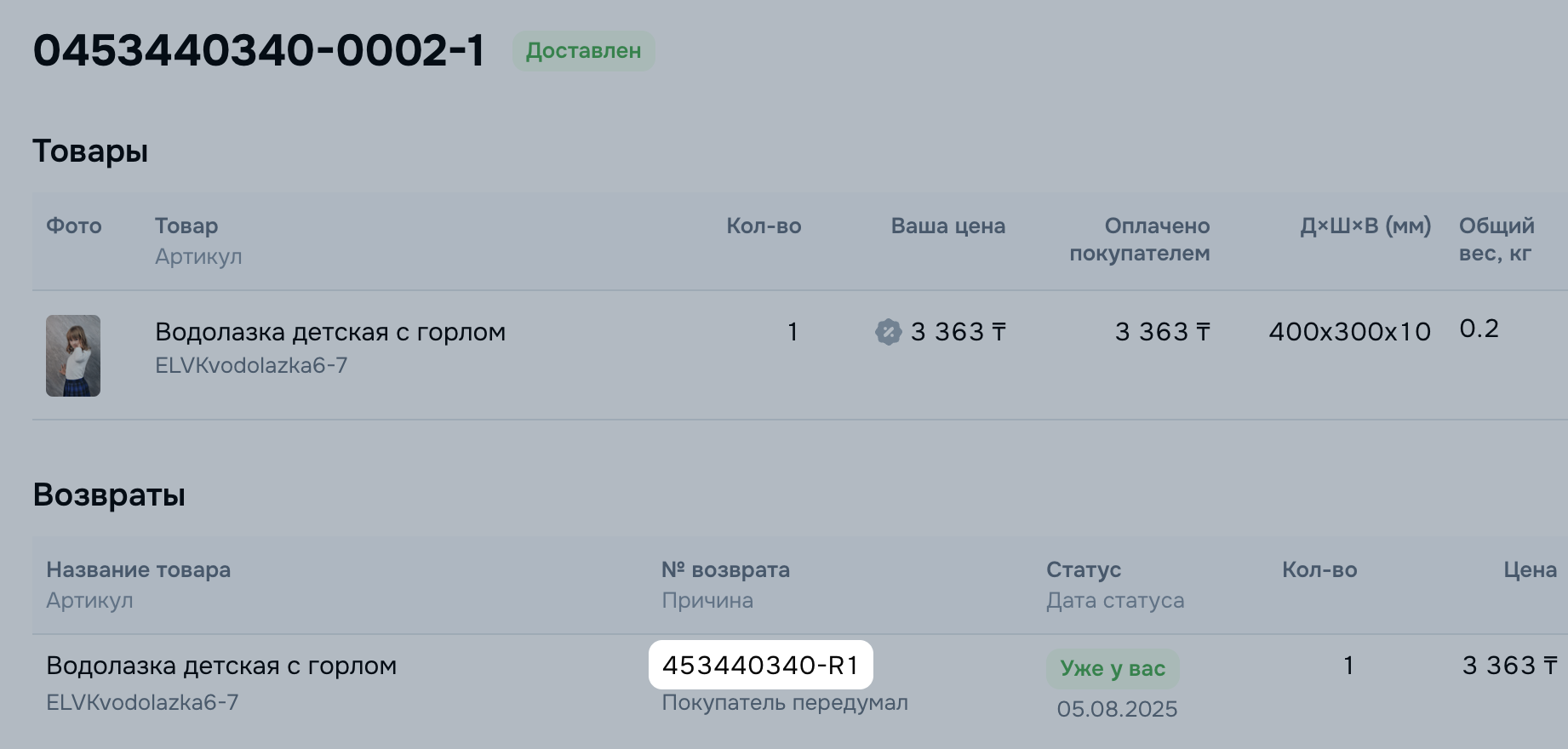Image resolution: width=1568 pixels, height=749 pixels.
Task: Click product name in the Возвраты row
Action: pyautogui.click(x=221, y=666)
